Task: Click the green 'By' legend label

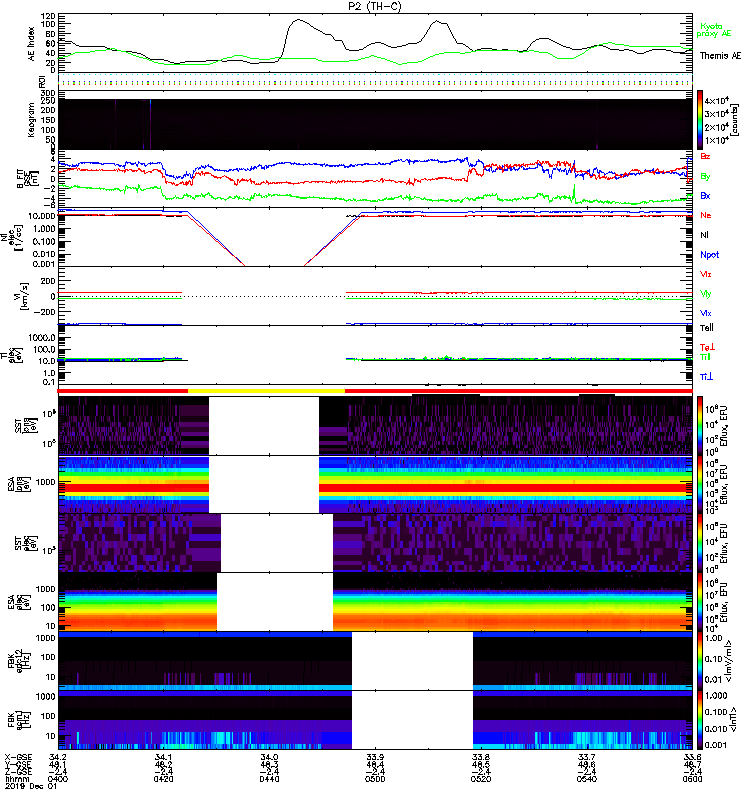Action: point(705,176)
